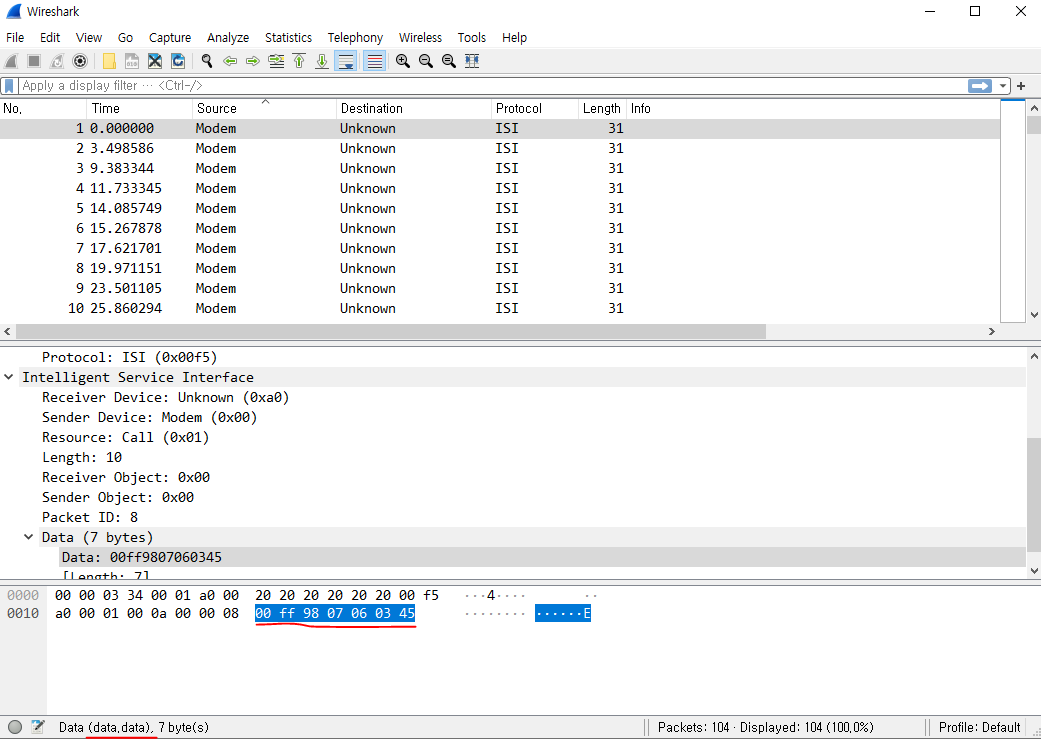Start capturing packets with the shark fin icon
Viewport: 1041px width, 739px height.
click(x=11, y=61)
